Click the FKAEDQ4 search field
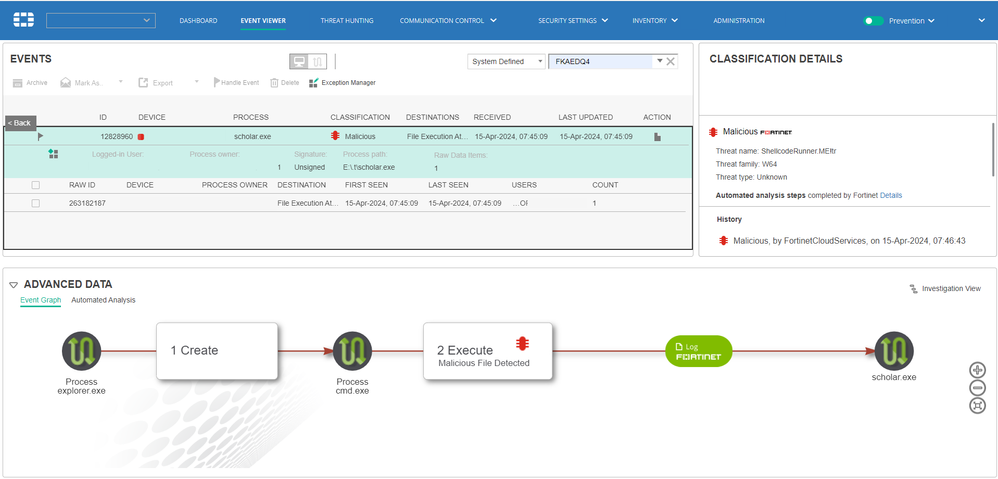 [x=601, y=62]
